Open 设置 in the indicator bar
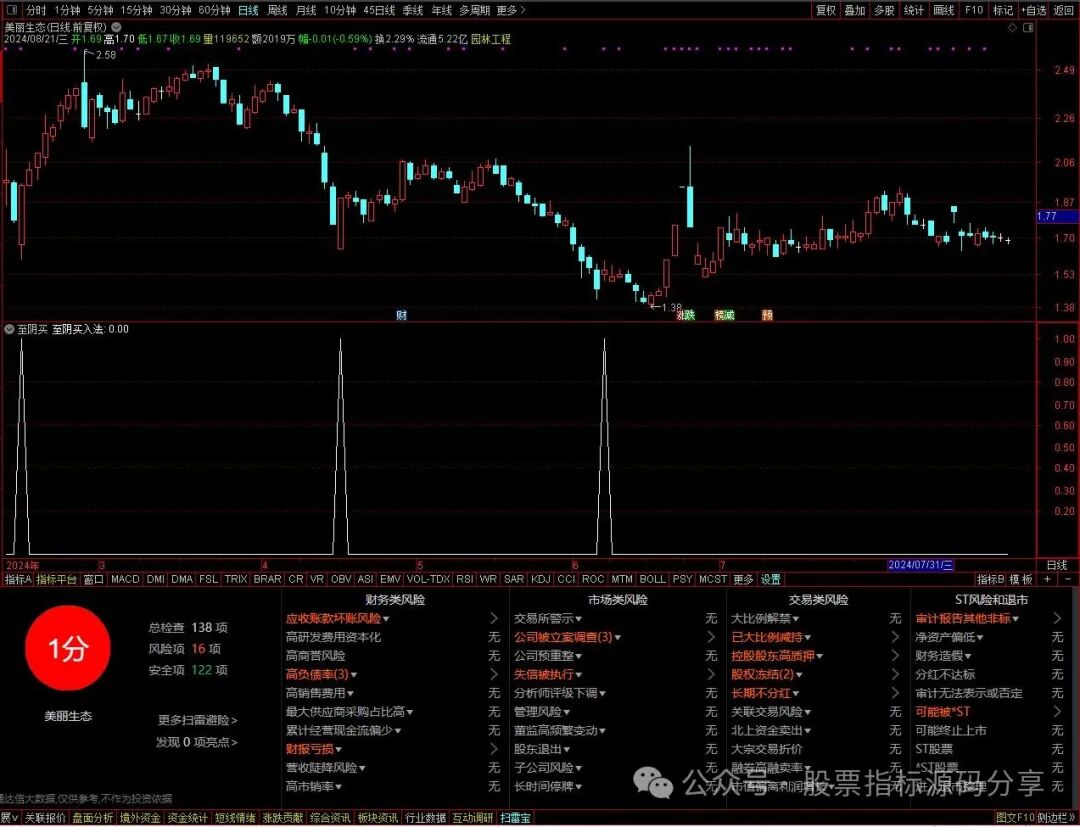Viewport: 1080px width, 827px height. tap(771, 580)
